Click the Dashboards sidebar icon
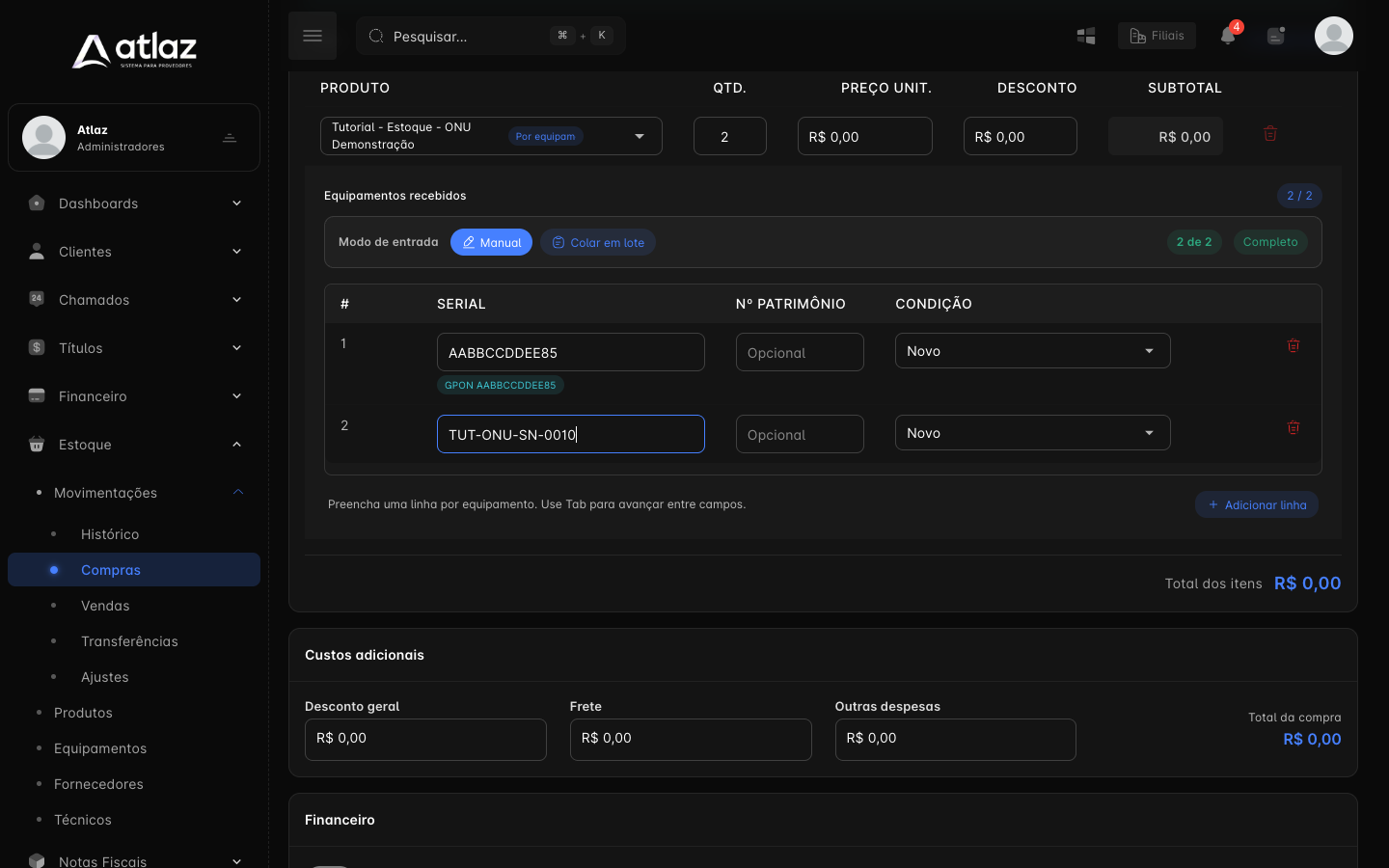 (x=37, y=203)
